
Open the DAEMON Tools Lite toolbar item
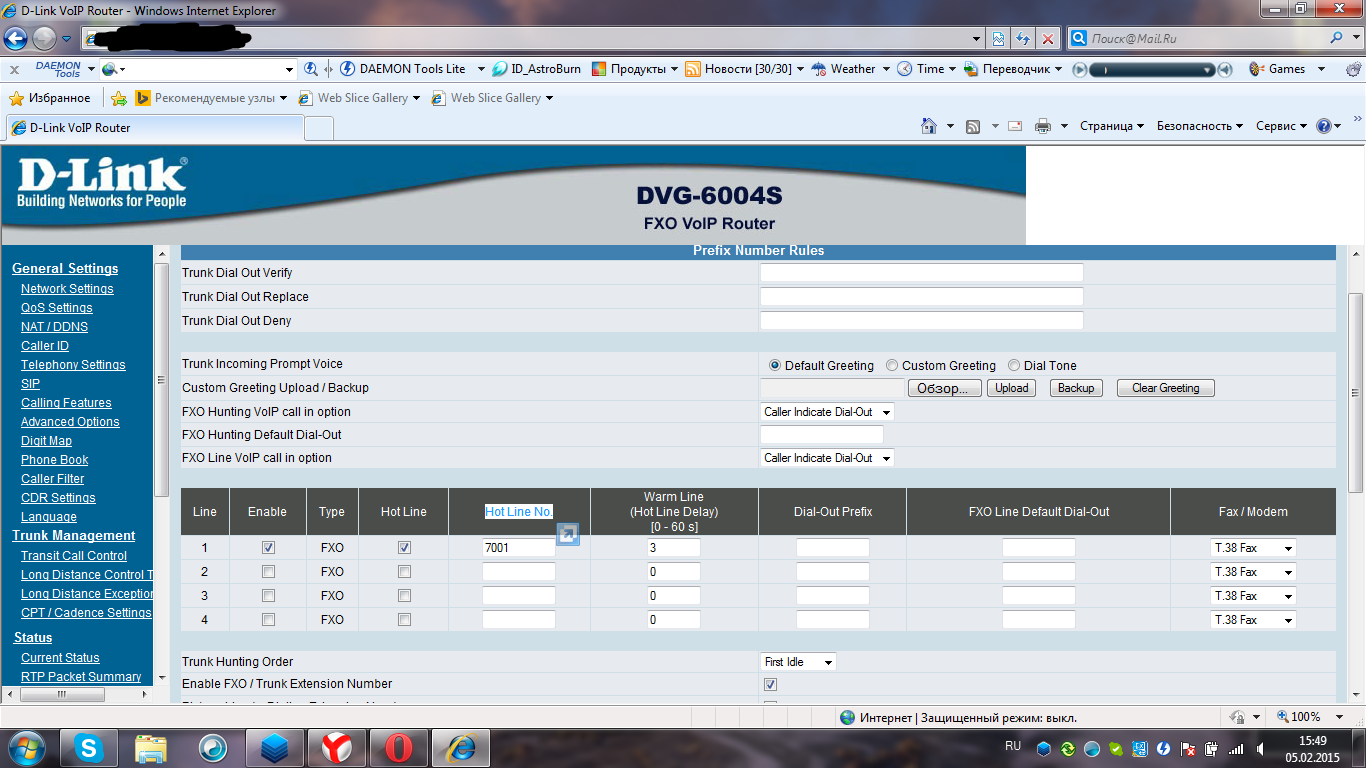click(x=403, y=69)
